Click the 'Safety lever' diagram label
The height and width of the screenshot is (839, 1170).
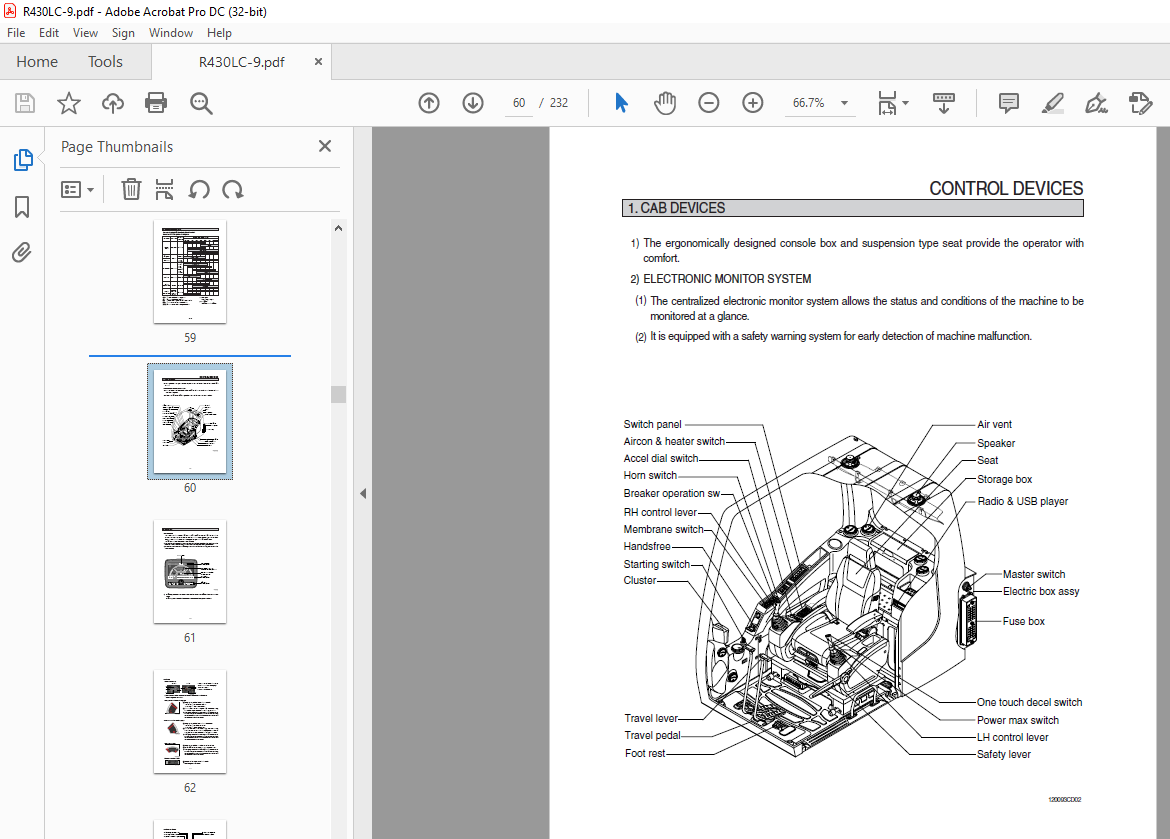click(1004, 755)
